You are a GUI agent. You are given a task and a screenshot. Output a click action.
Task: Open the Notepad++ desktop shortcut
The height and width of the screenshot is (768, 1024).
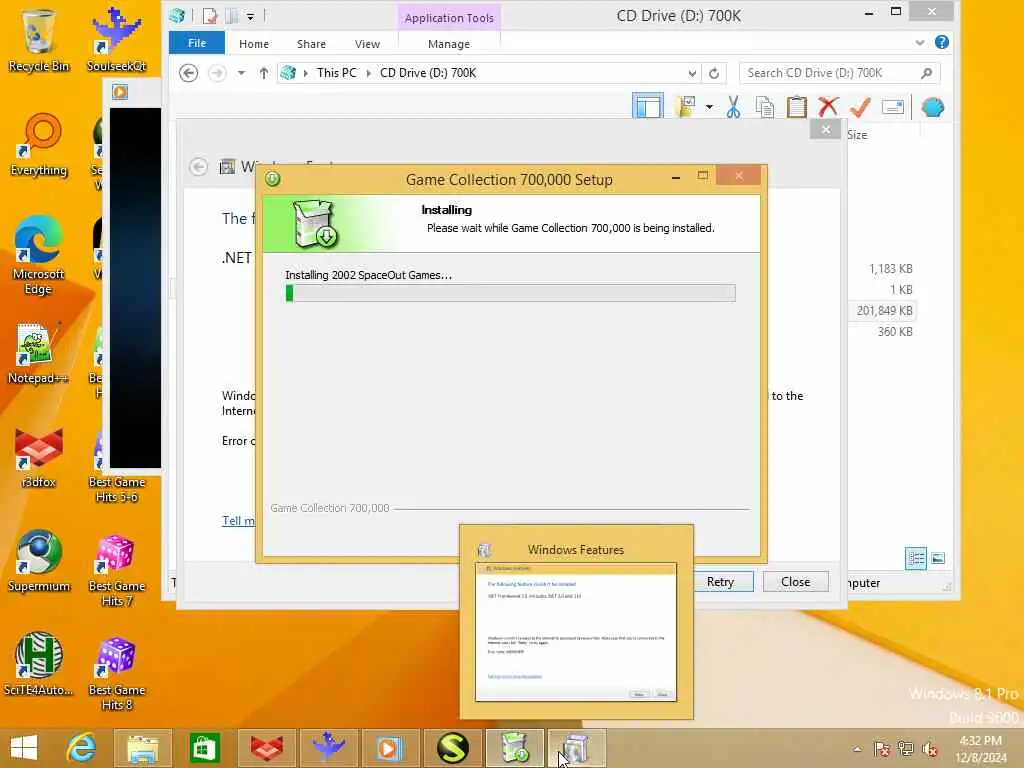click(38, 353)
